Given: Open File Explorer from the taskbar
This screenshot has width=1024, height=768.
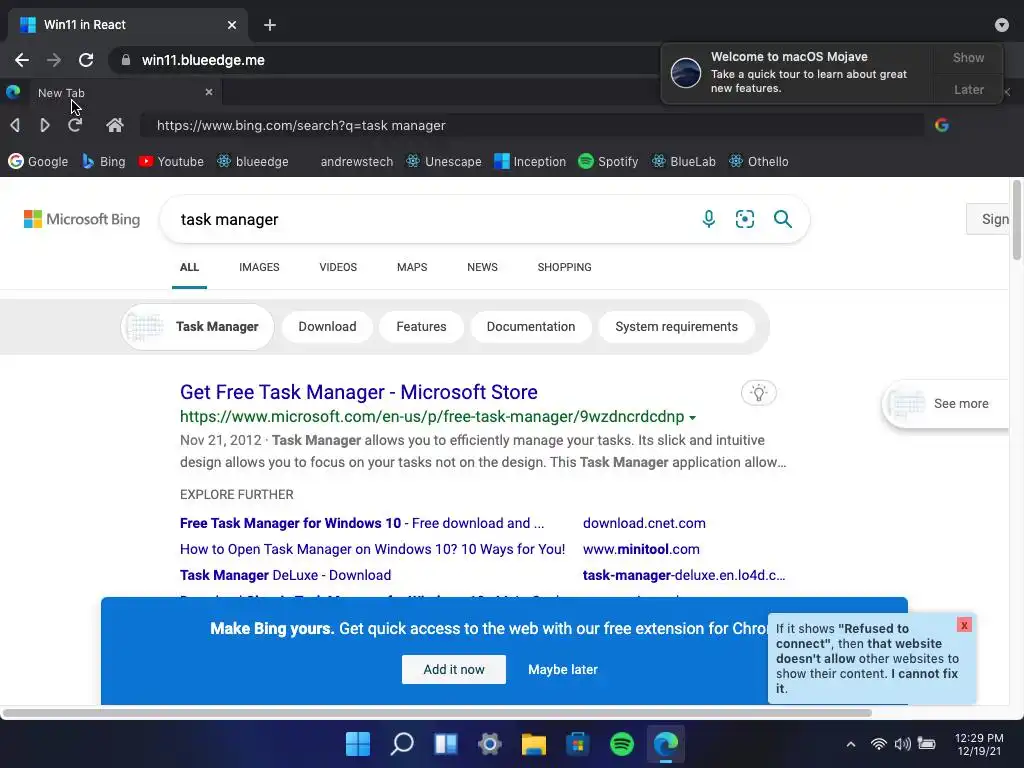Looking at the screenshot, I should click(534, 744).
